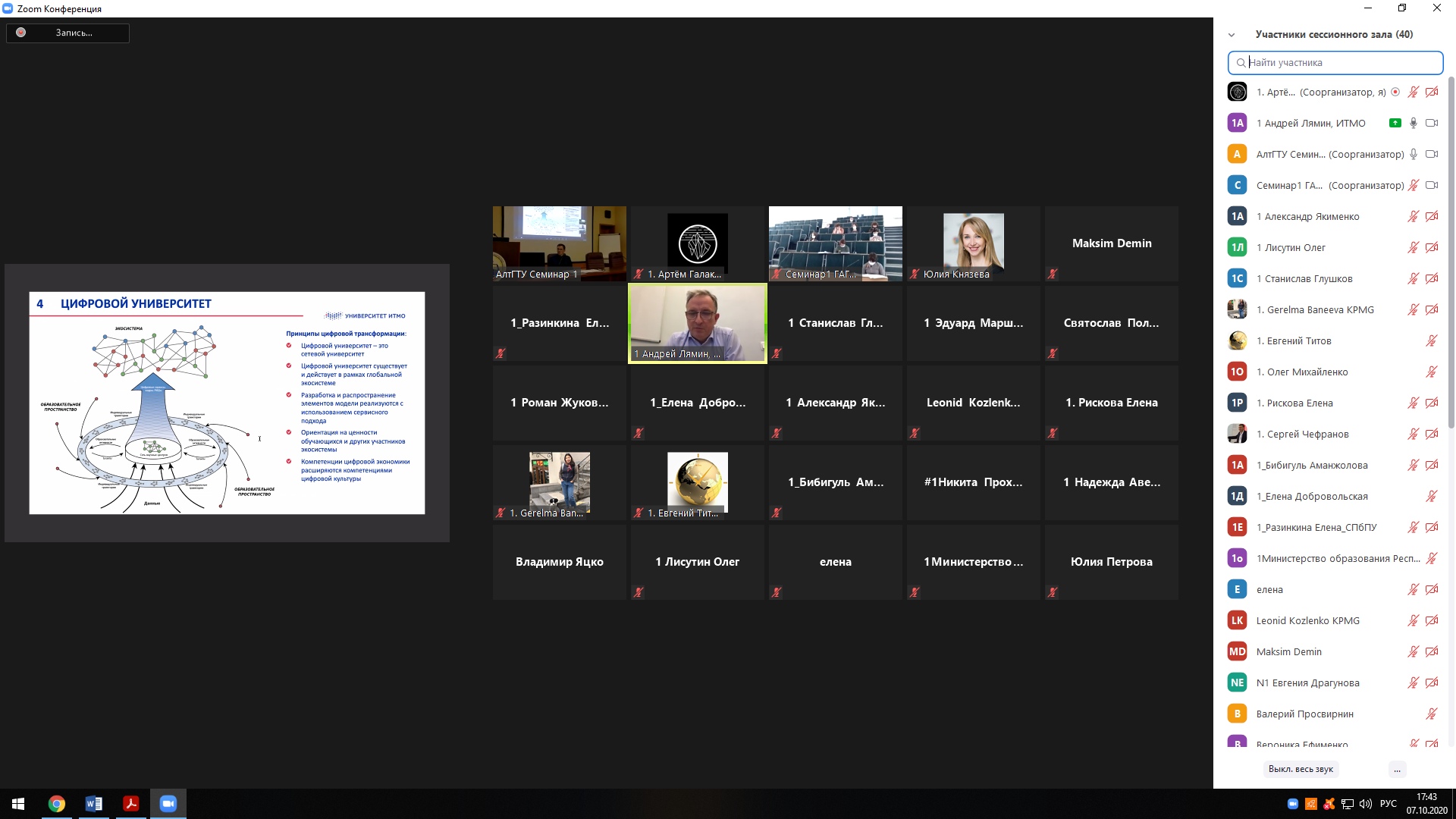Select the 1. Евгений Тит... globe video tile
The height and width of the screenshot is (819, 1456).
pyautogui.click(x=698, y=482)
